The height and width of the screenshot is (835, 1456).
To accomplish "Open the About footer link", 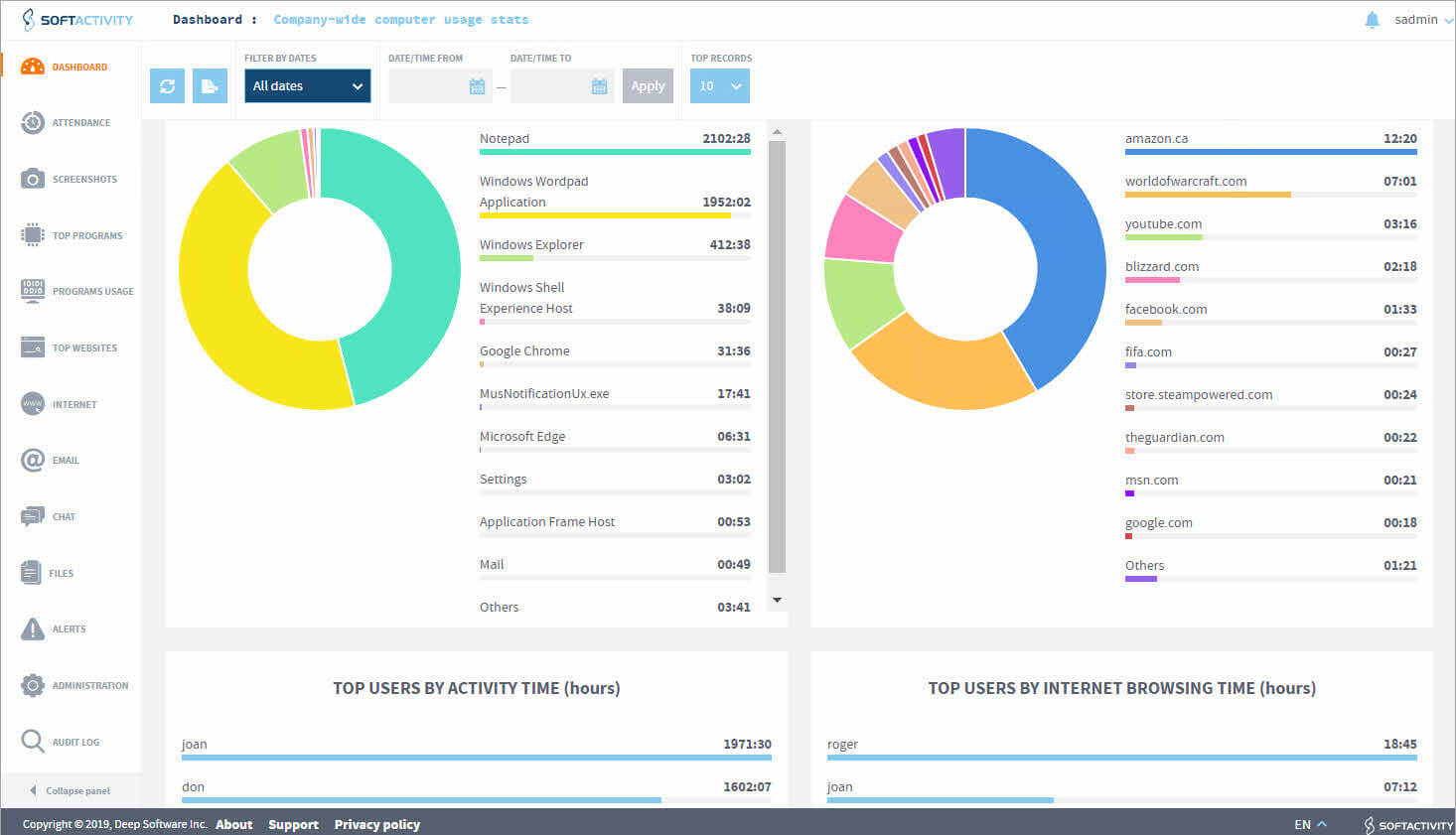I will [x=234, y=825].
